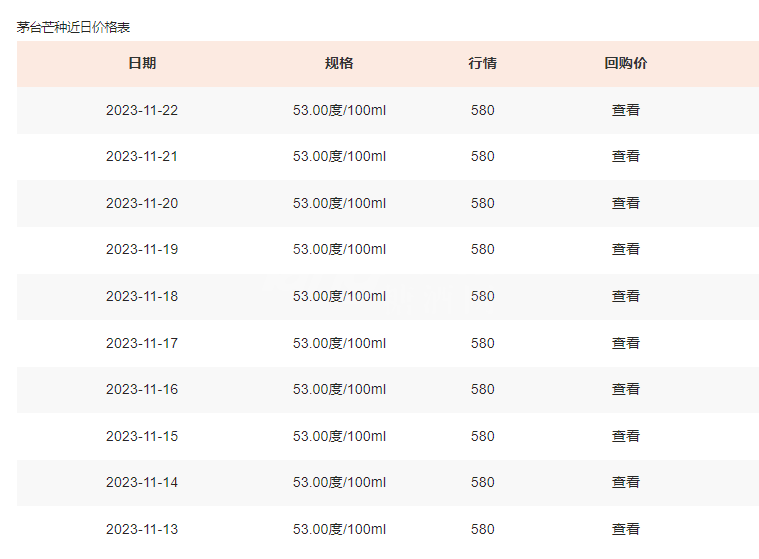Open the 查看 link for 2023-11-14

tap(625, 482)
